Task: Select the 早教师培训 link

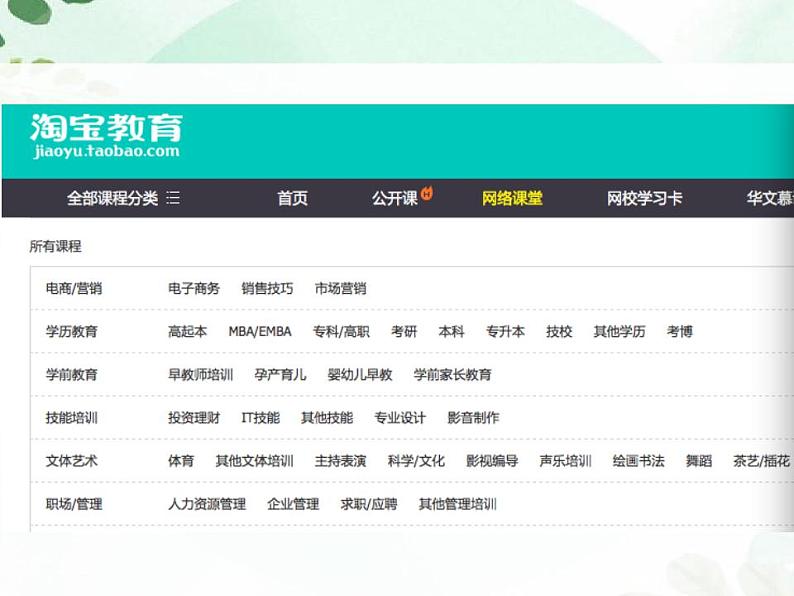Action: click(x=200, y=375)
